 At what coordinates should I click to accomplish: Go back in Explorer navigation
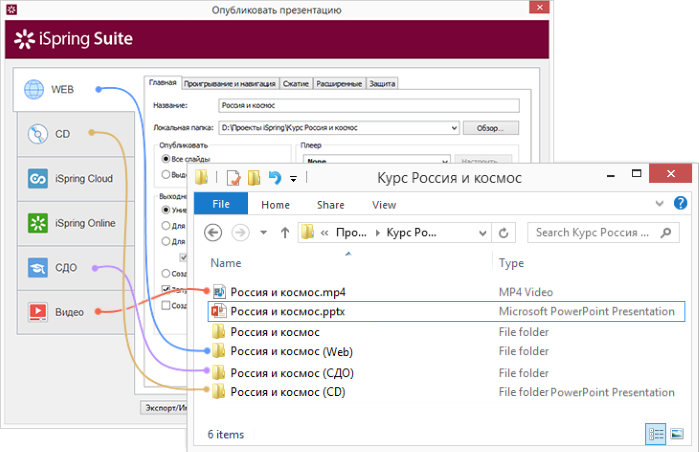point(213,233)
